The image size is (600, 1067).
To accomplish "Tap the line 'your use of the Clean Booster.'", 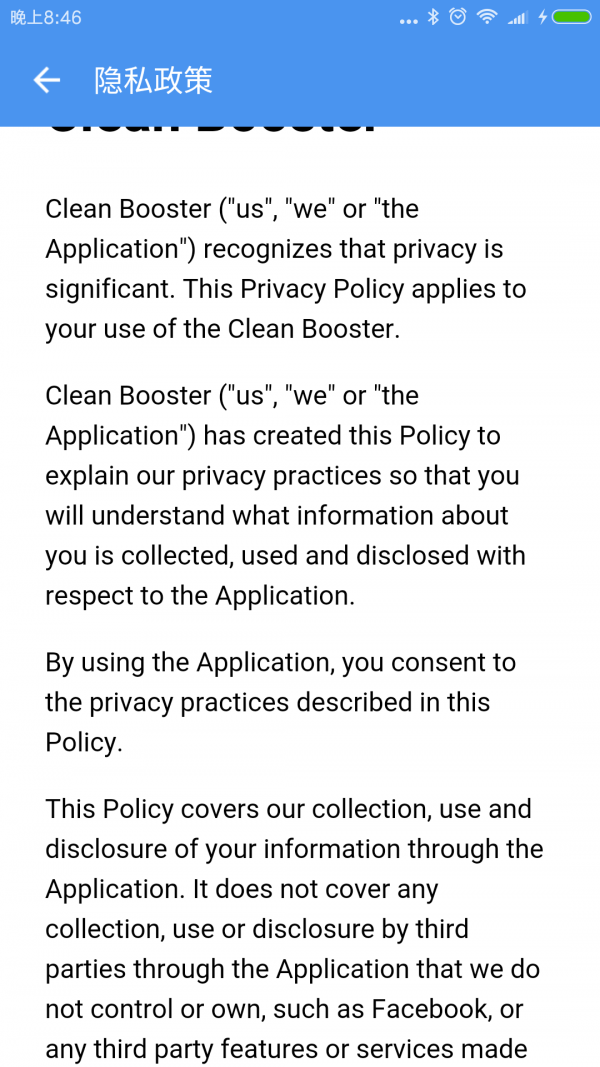I will point(222,329).
